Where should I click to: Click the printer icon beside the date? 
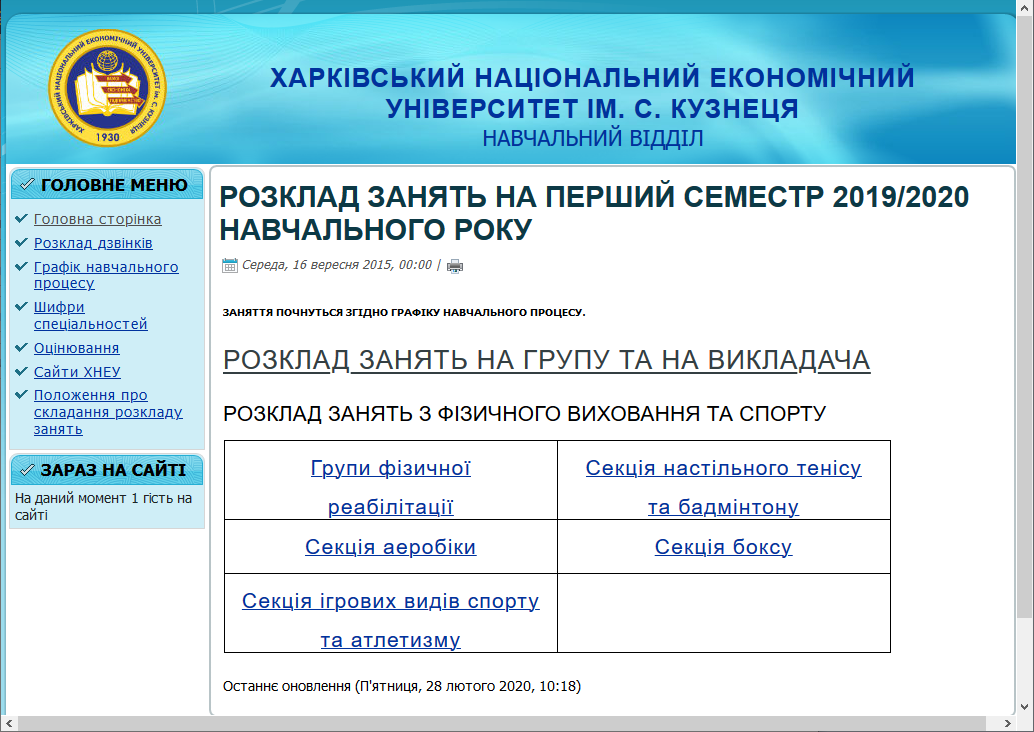click(x=455, y=266)
